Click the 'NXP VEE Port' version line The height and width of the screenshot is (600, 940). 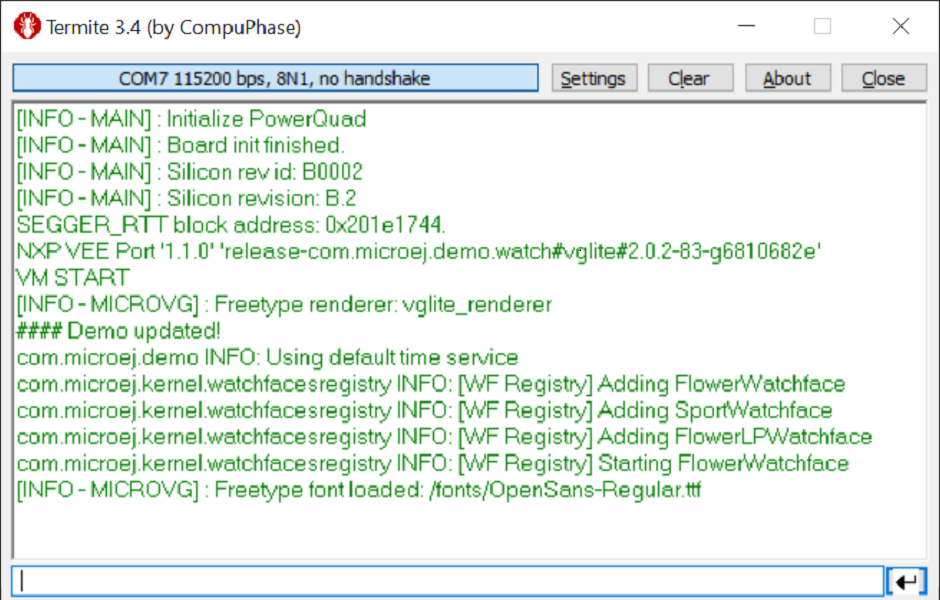pyautogui.click(x=419, y=251)
